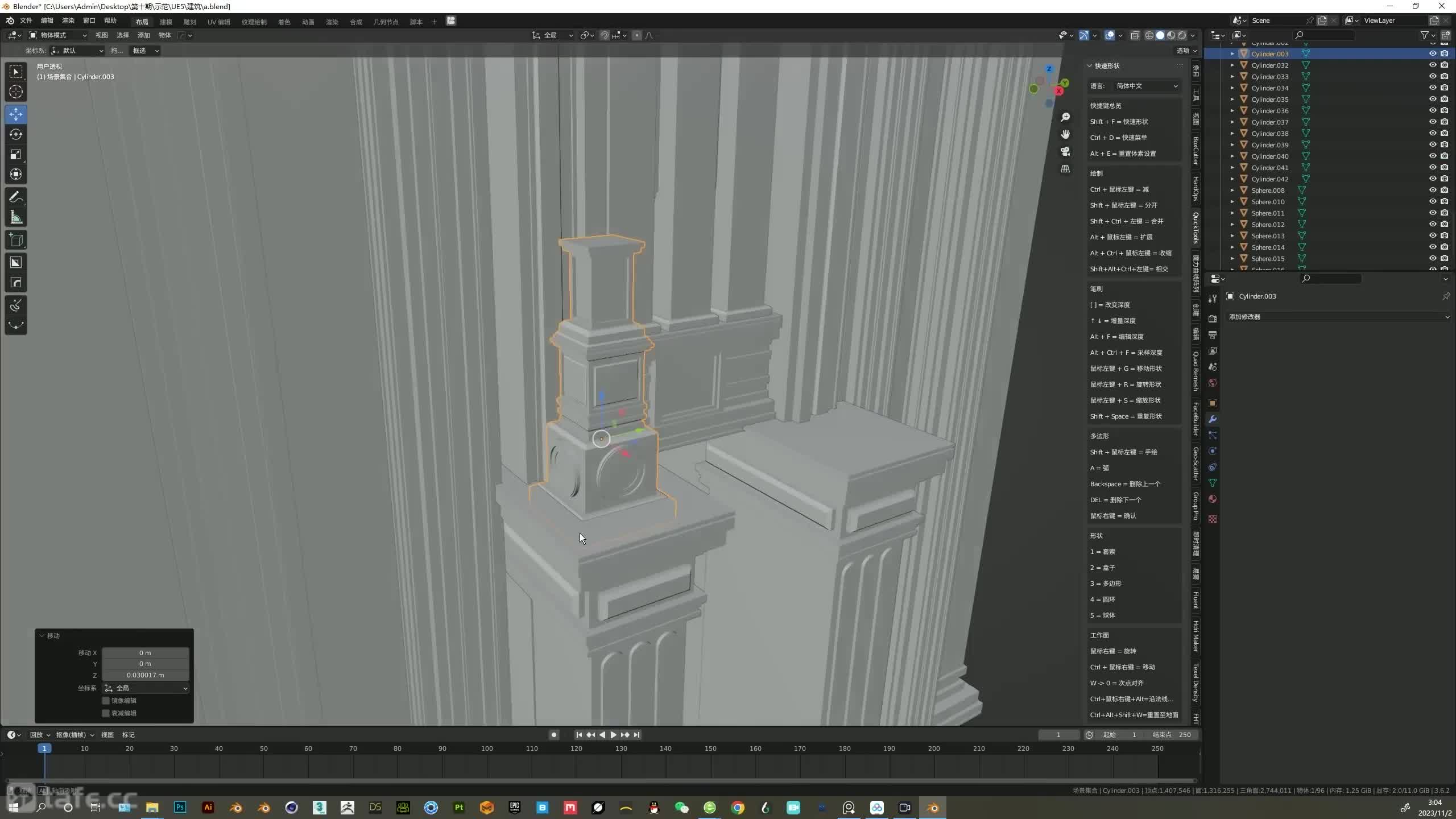Open the 选项 button in viewport
The image size is (1456, 819).
coord(1186,51)
